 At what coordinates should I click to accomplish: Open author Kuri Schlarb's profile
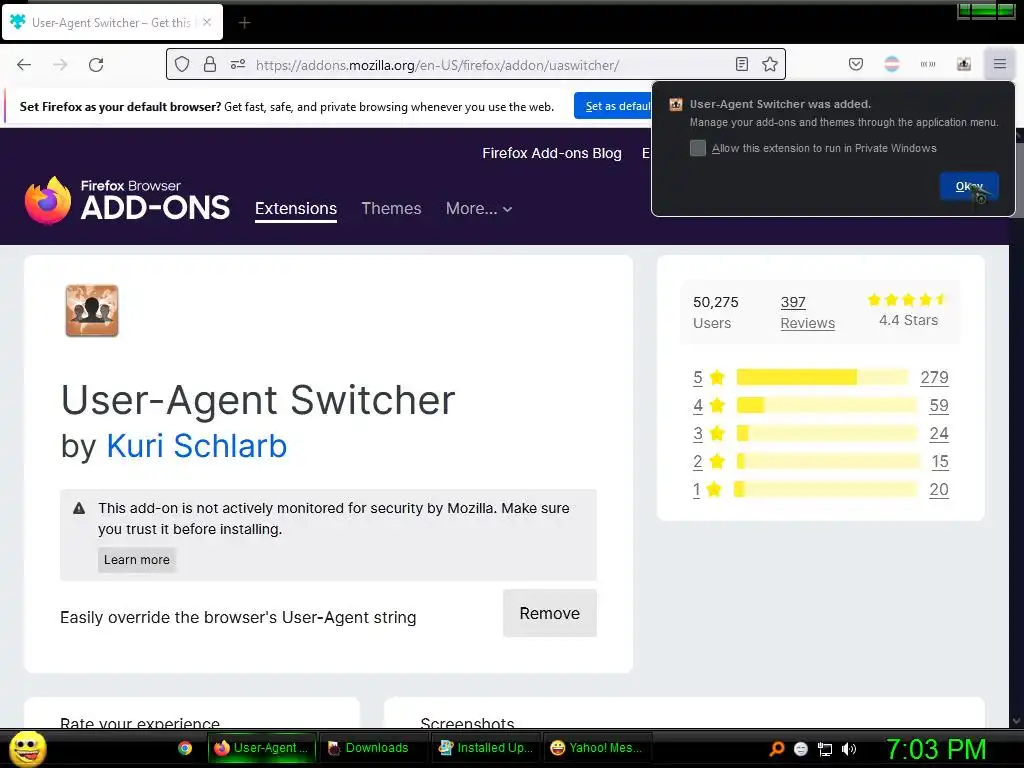pyautogui.click(x=197, y=446)
